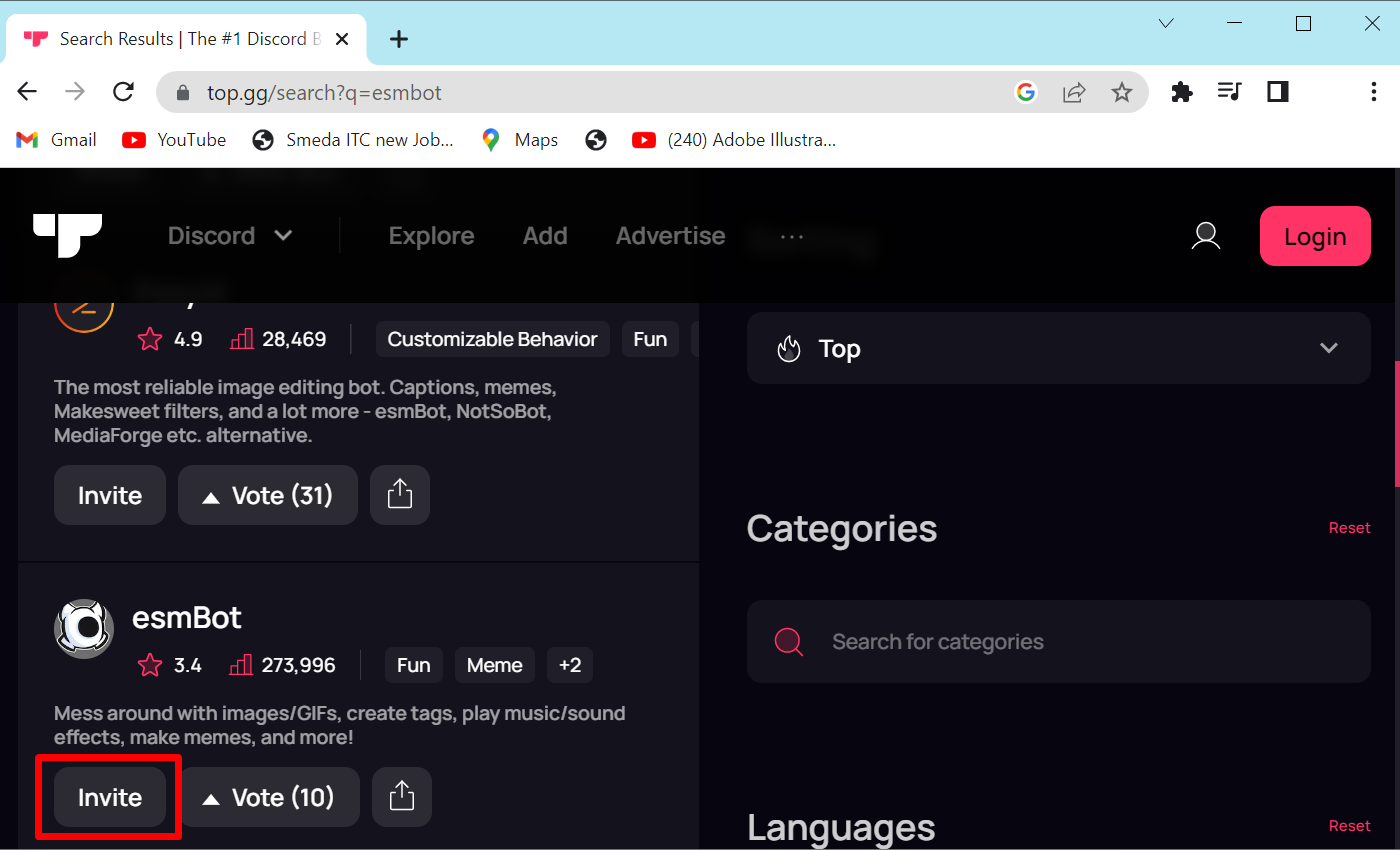The width and height of the screenshot is (1400, 850).
Task: Expand the +2 tags on esmBot
Action: pos(570,665)
